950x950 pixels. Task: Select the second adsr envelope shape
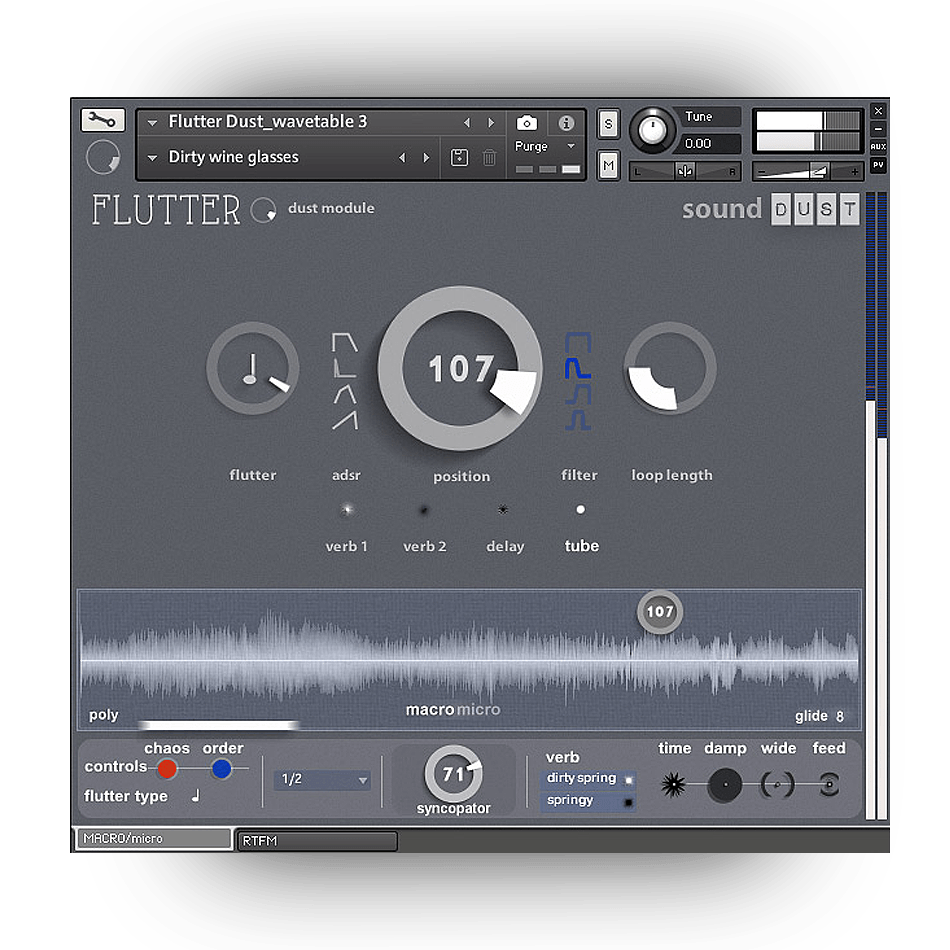click(x=344, y=368)
